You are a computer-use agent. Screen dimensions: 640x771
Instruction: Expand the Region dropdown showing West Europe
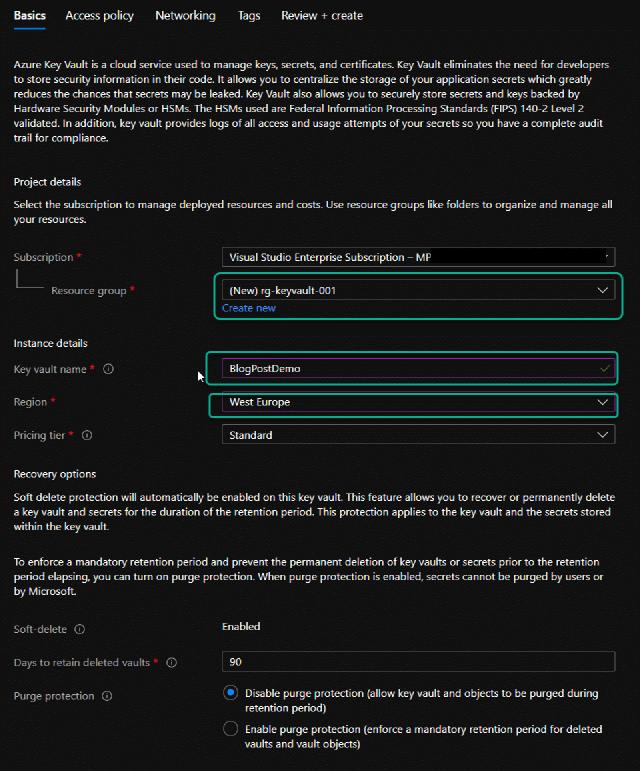(416, 402)
